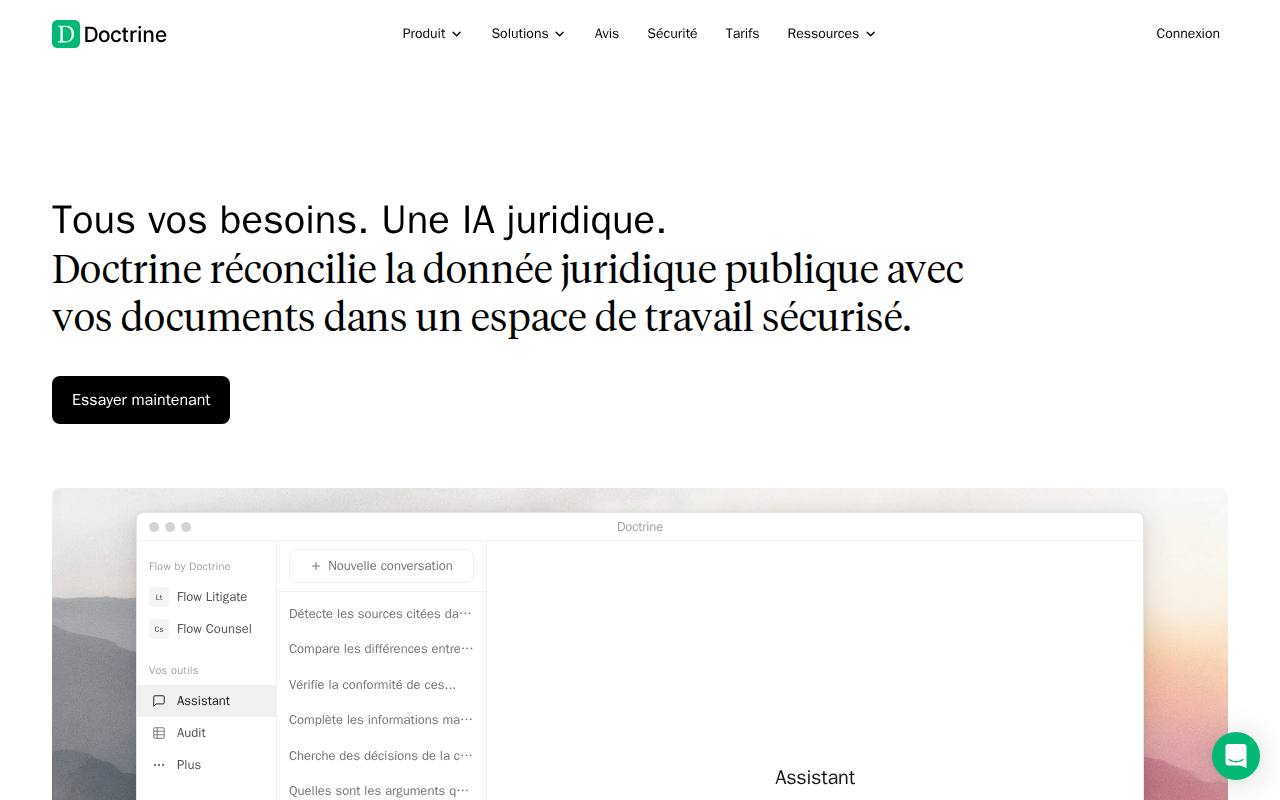Expand the Produit dropdown menu

432,34
